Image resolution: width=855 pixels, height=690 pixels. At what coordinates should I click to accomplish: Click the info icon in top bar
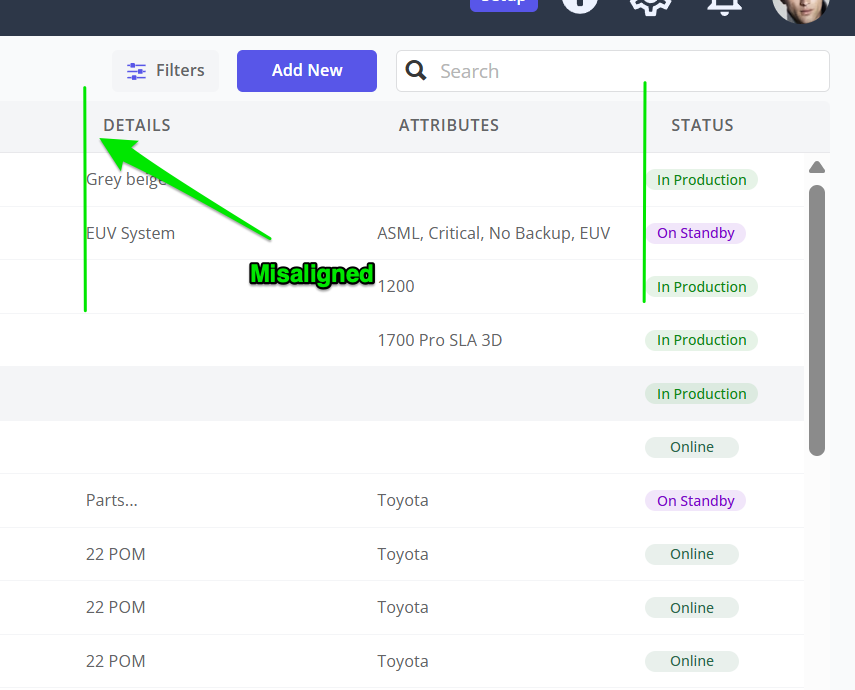[x=580, y=4]
